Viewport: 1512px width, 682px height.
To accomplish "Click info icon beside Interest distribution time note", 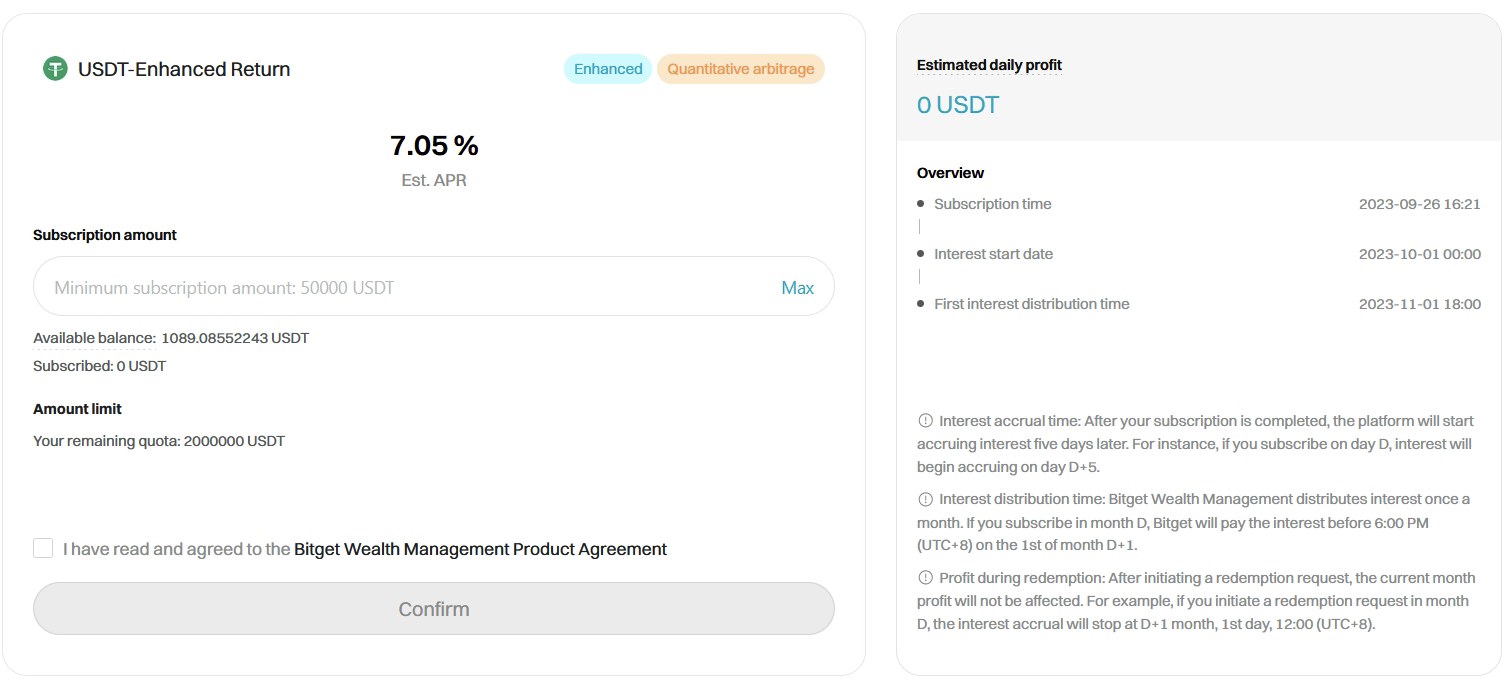I will point(925,499).
